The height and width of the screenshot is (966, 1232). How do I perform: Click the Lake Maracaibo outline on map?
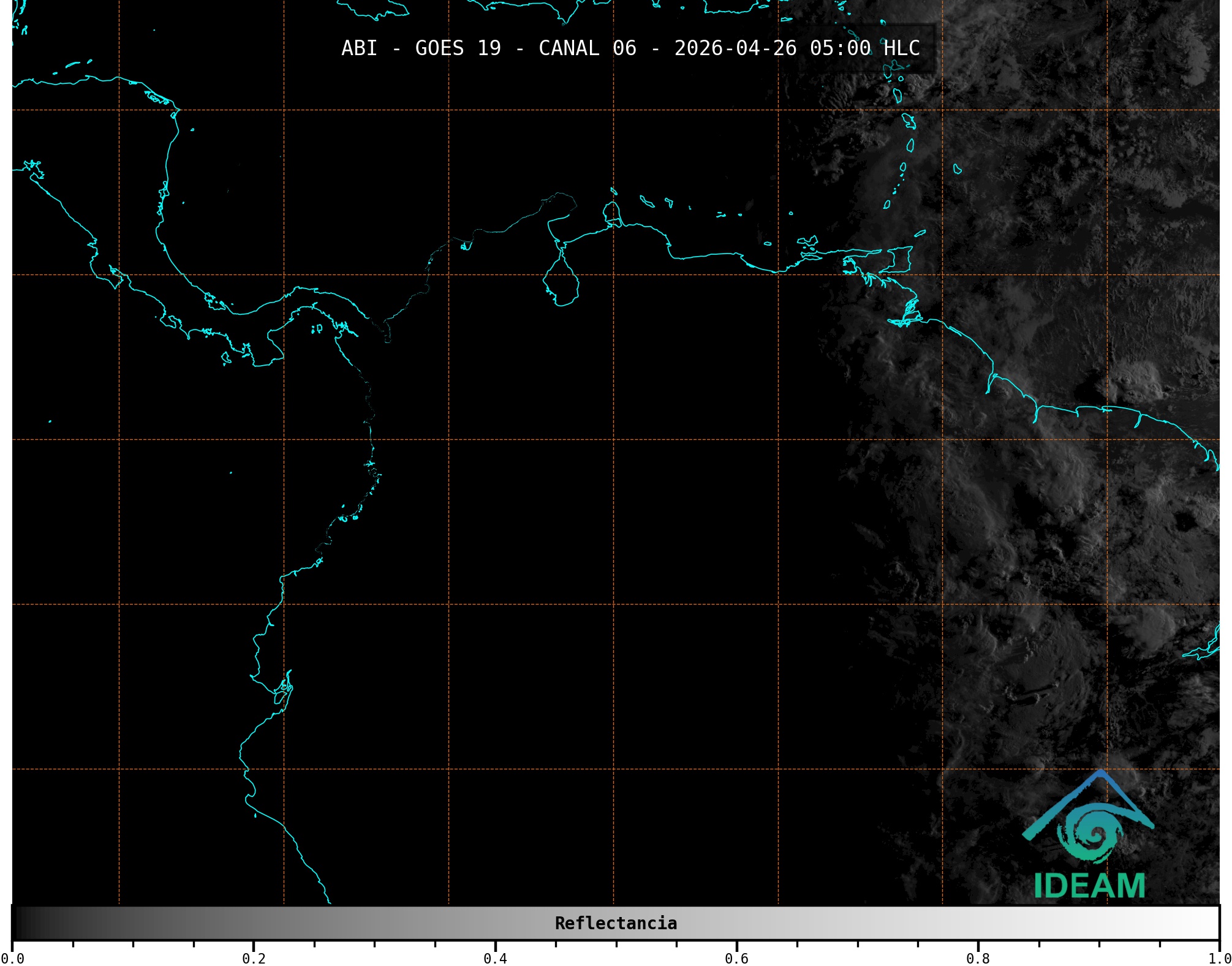point(561,284)
